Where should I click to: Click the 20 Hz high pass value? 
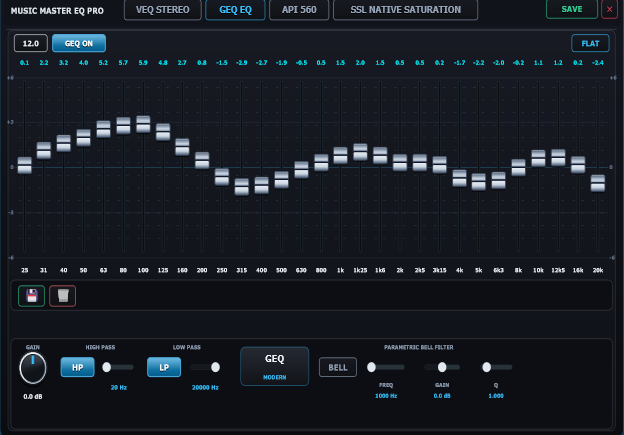(x=119, y=388)
